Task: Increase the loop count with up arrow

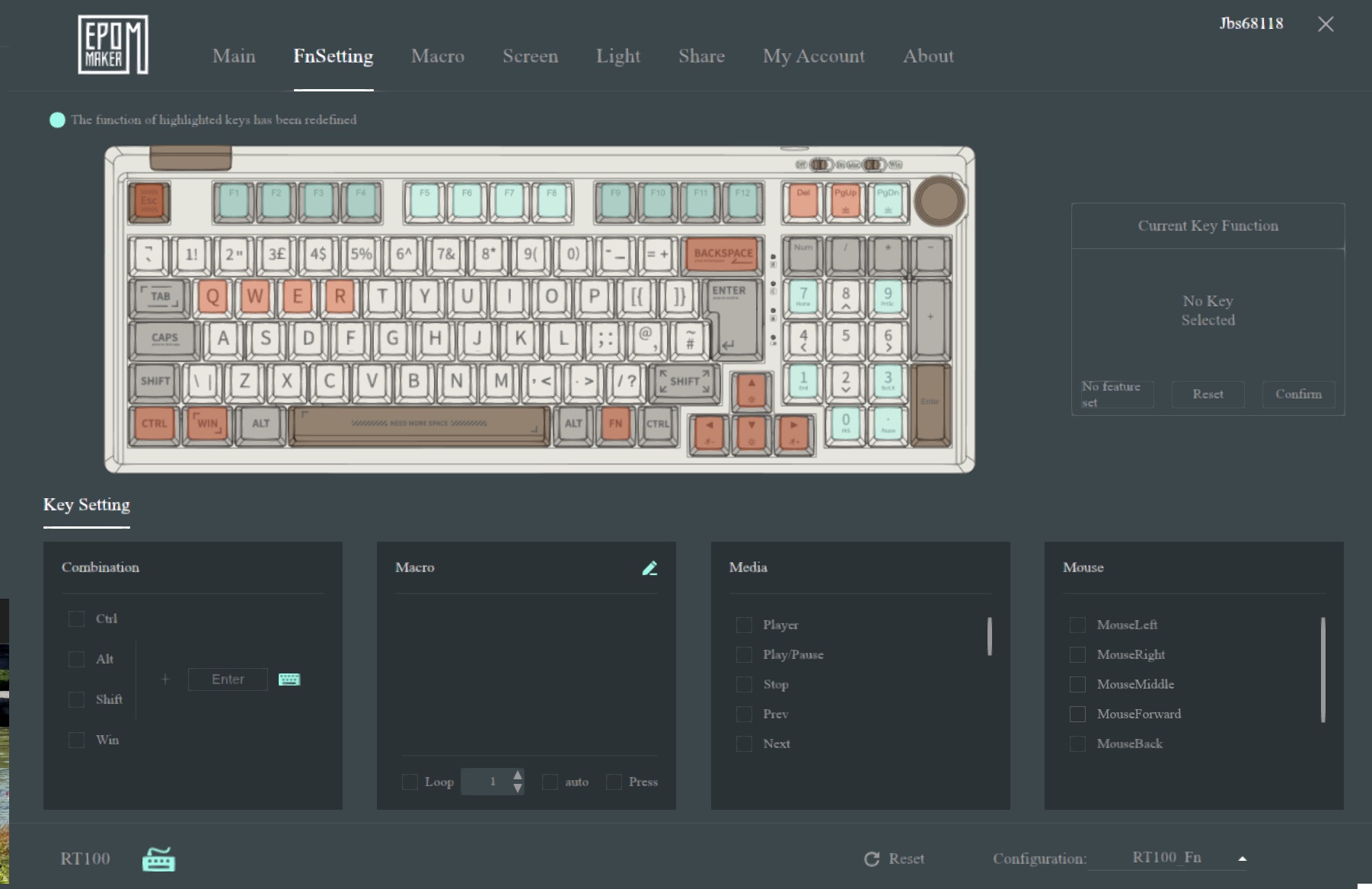Action: coord(518,775)
